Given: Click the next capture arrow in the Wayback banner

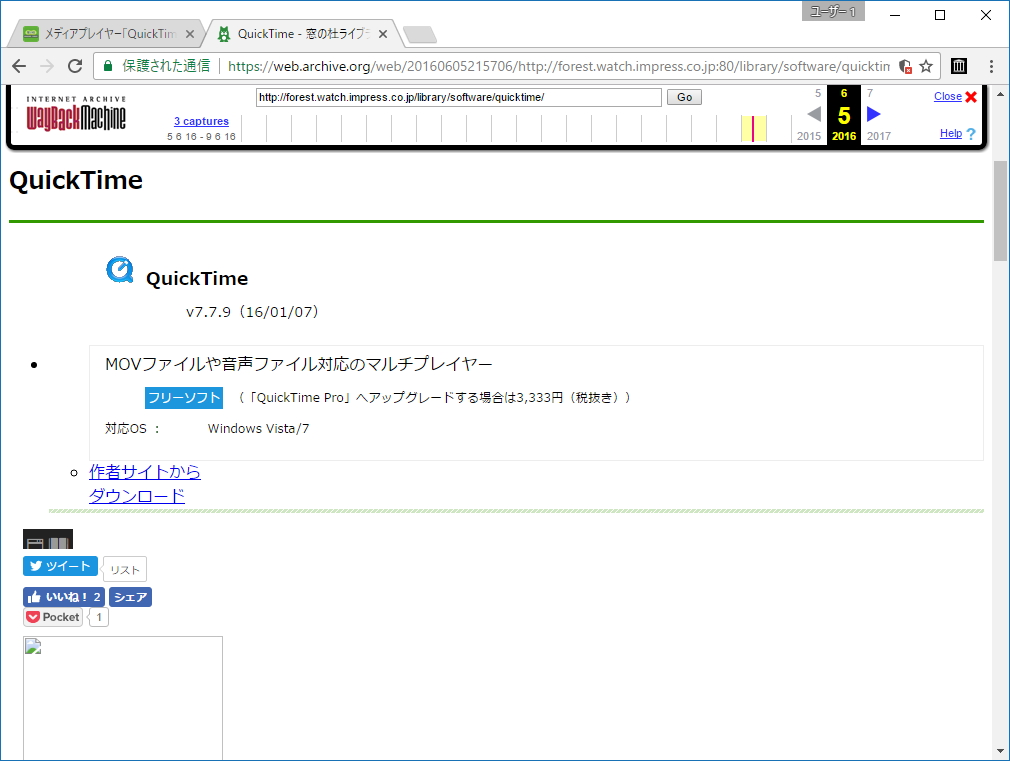Looking at the screenshot, I should pos(873,115).
